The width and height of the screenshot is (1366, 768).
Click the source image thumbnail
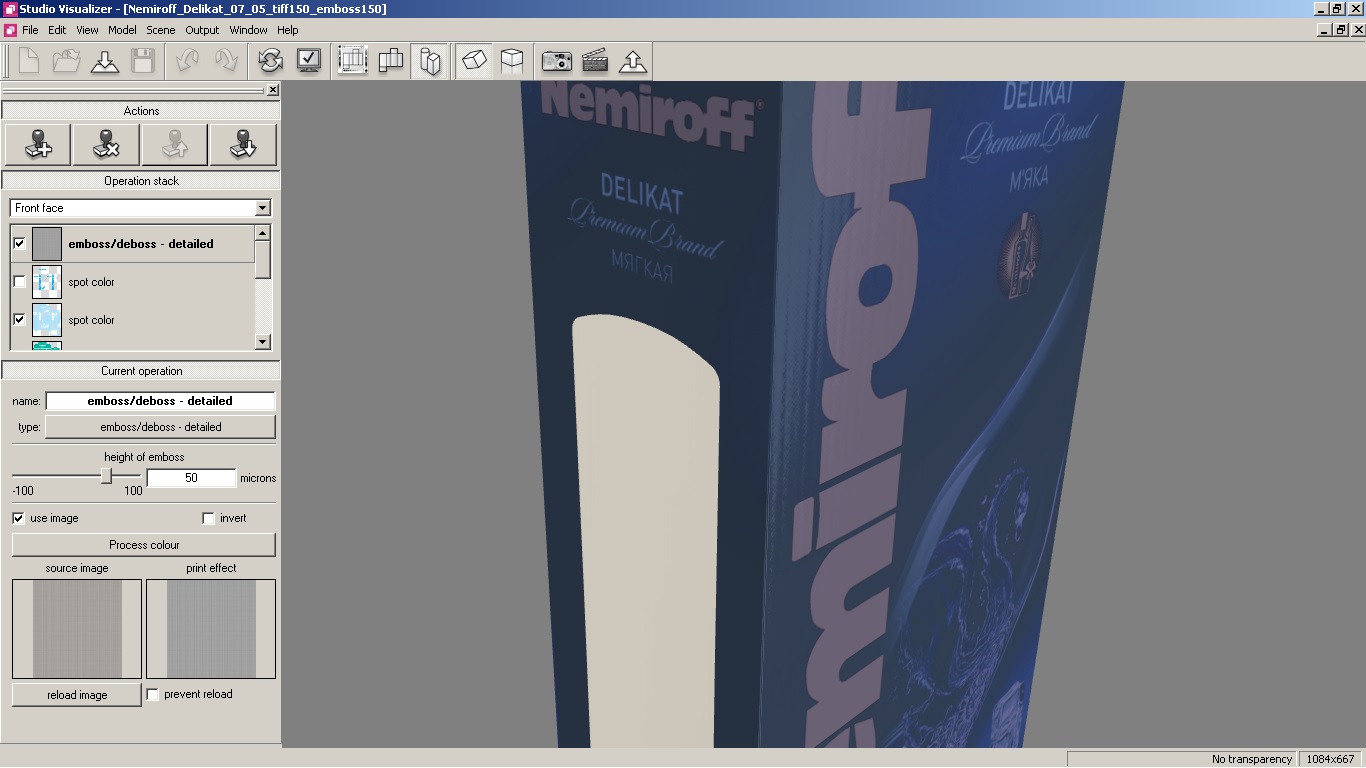(77, 628)
